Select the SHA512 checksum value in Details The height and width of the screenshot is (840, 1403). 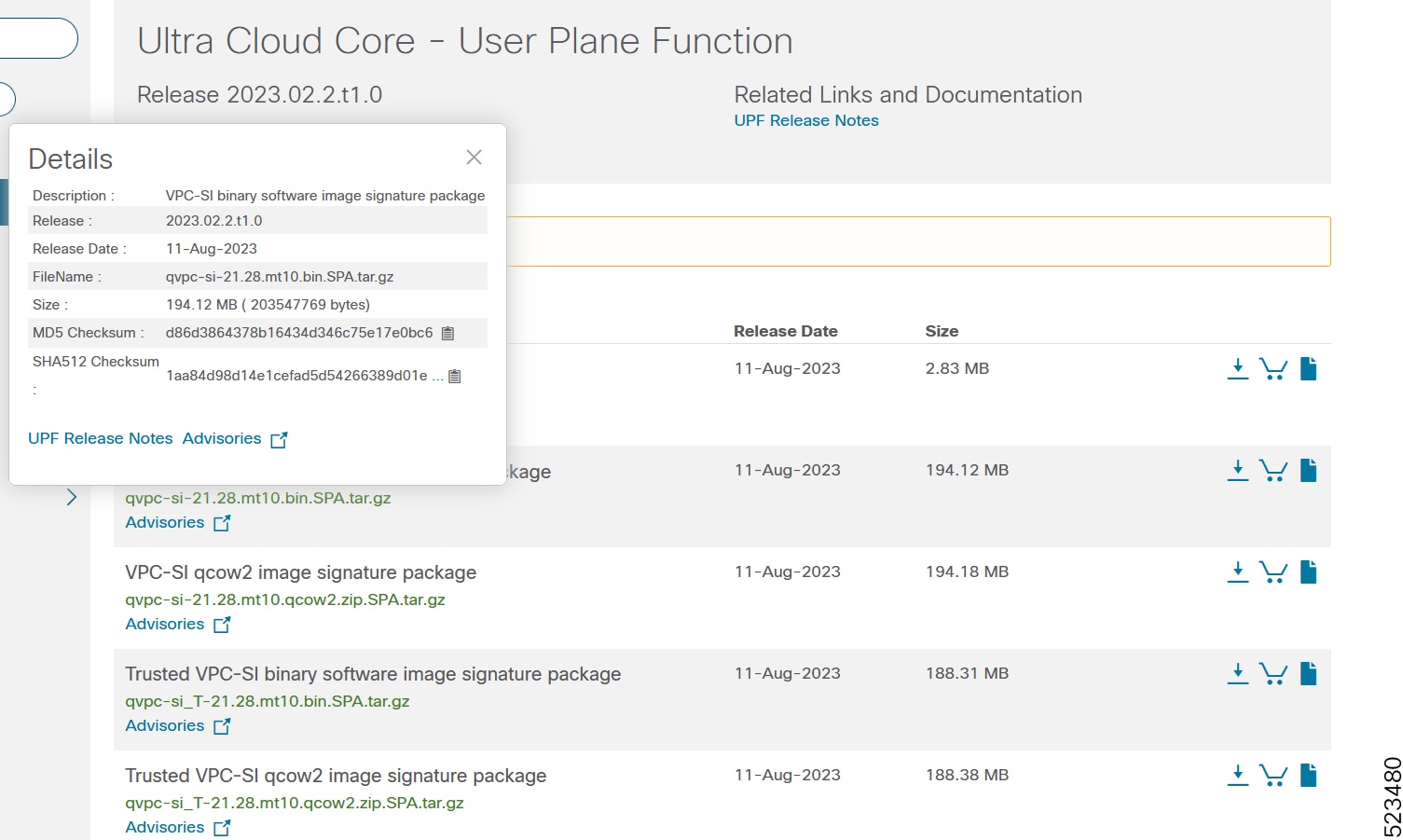point(296,376)
